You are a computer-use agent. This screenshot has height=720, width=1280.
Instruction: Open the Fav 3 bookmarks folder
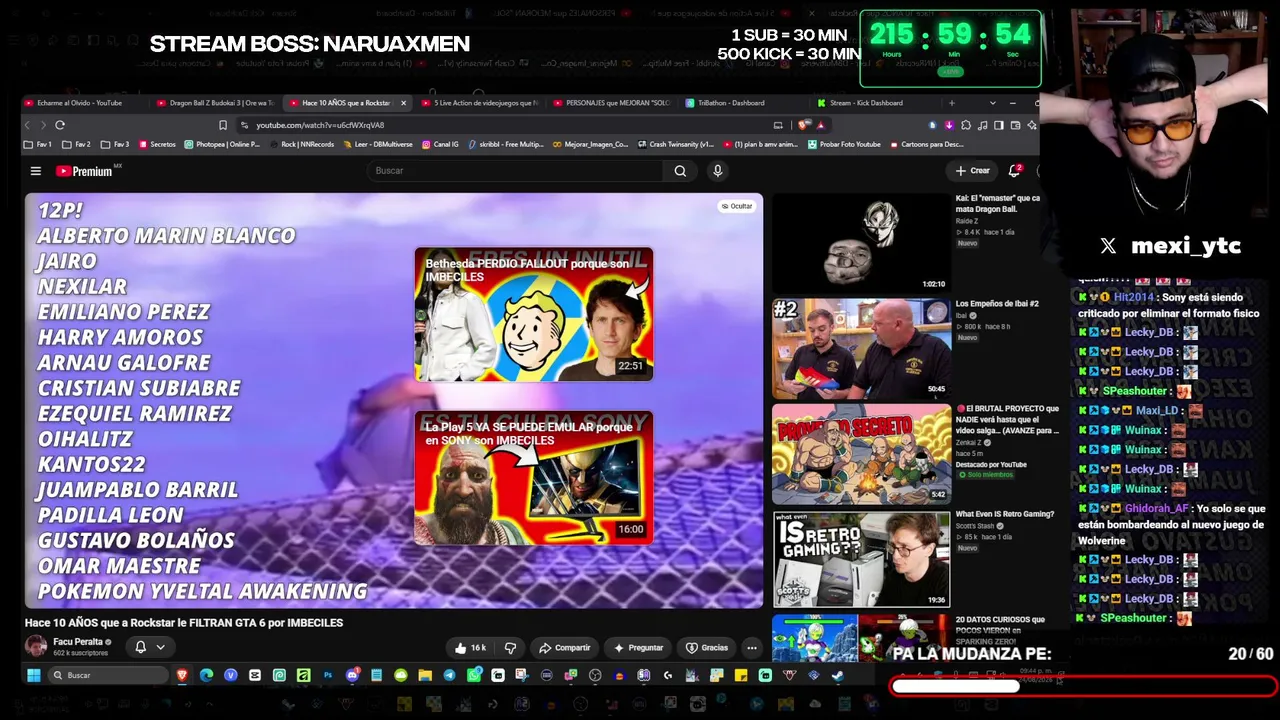coord(116,144)
